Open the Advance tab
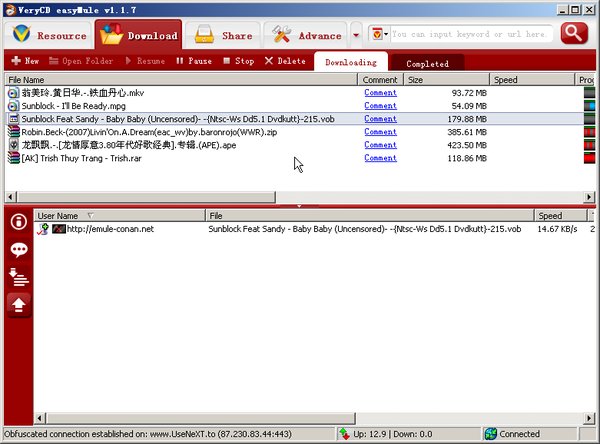Viewport: 600px width, 444px height. pos(306,35)
